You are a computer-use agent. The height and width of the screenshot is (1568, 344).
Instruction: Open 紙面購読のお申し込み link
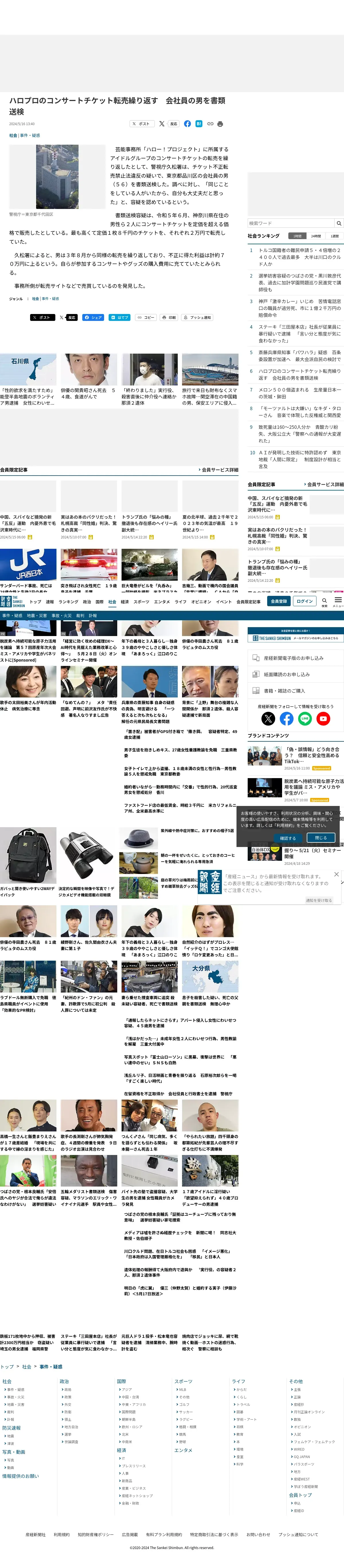(296, 675)
